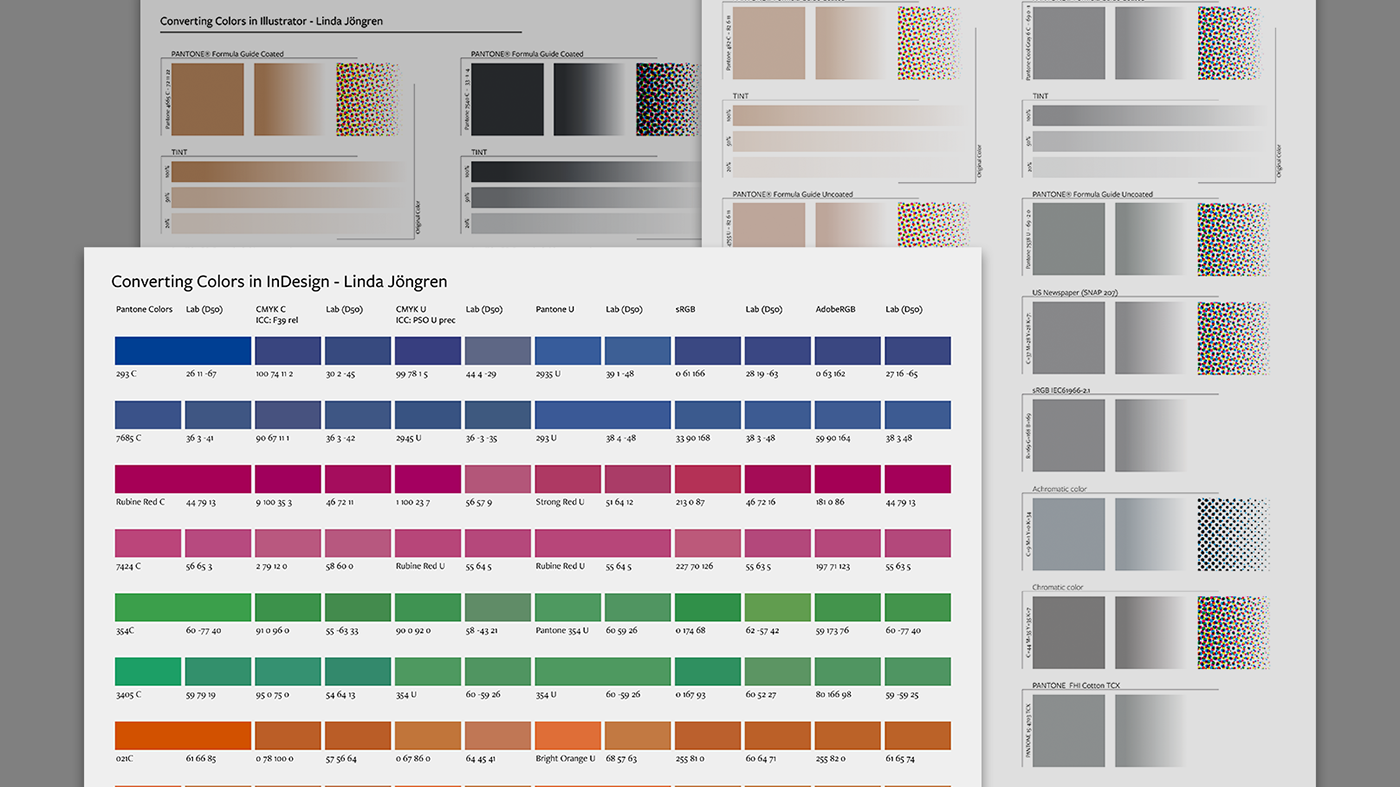Pick the teal-green swatch labeled 3405 C
1400x787 pixels.
(148, 671)
